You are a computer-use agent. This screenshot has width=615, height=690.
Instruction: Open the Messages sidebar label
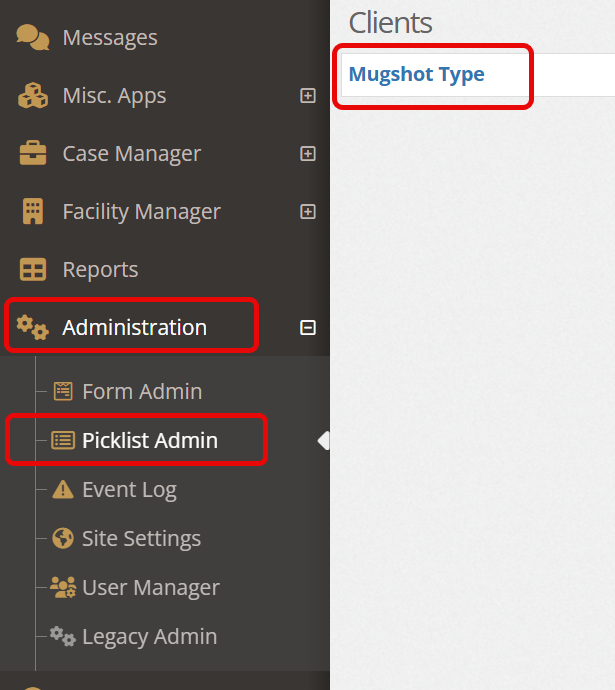[110, 37]
